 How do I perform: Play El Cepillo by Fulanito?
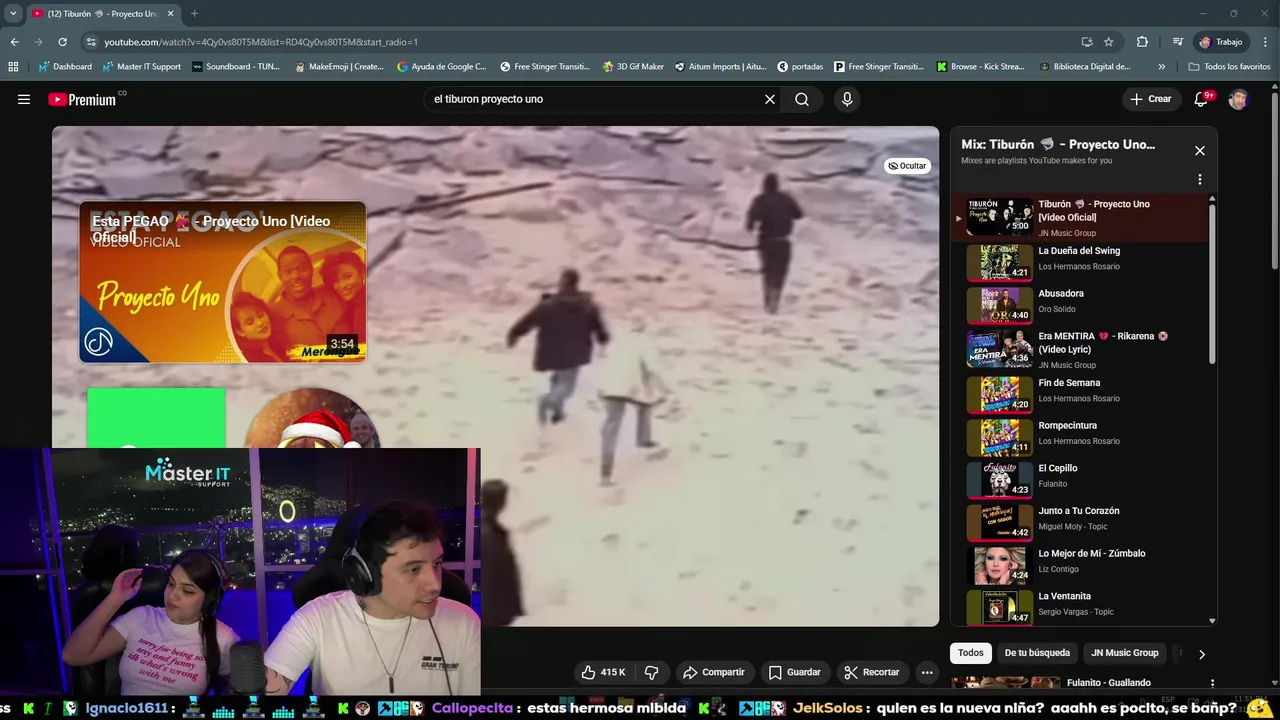point(1080,478)
